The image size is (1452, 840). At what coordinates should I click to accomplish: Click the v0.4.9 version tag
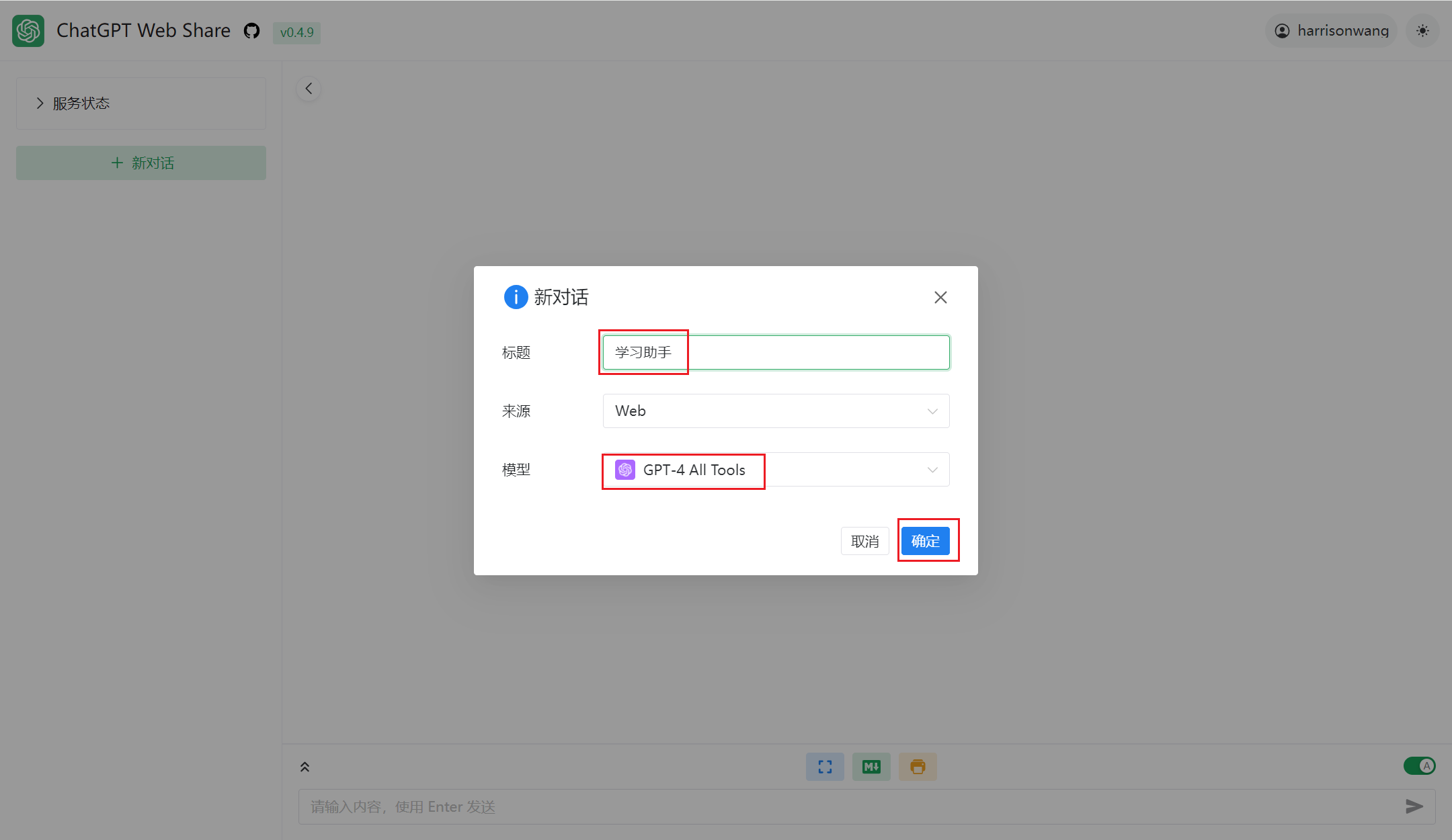point(296,32)
